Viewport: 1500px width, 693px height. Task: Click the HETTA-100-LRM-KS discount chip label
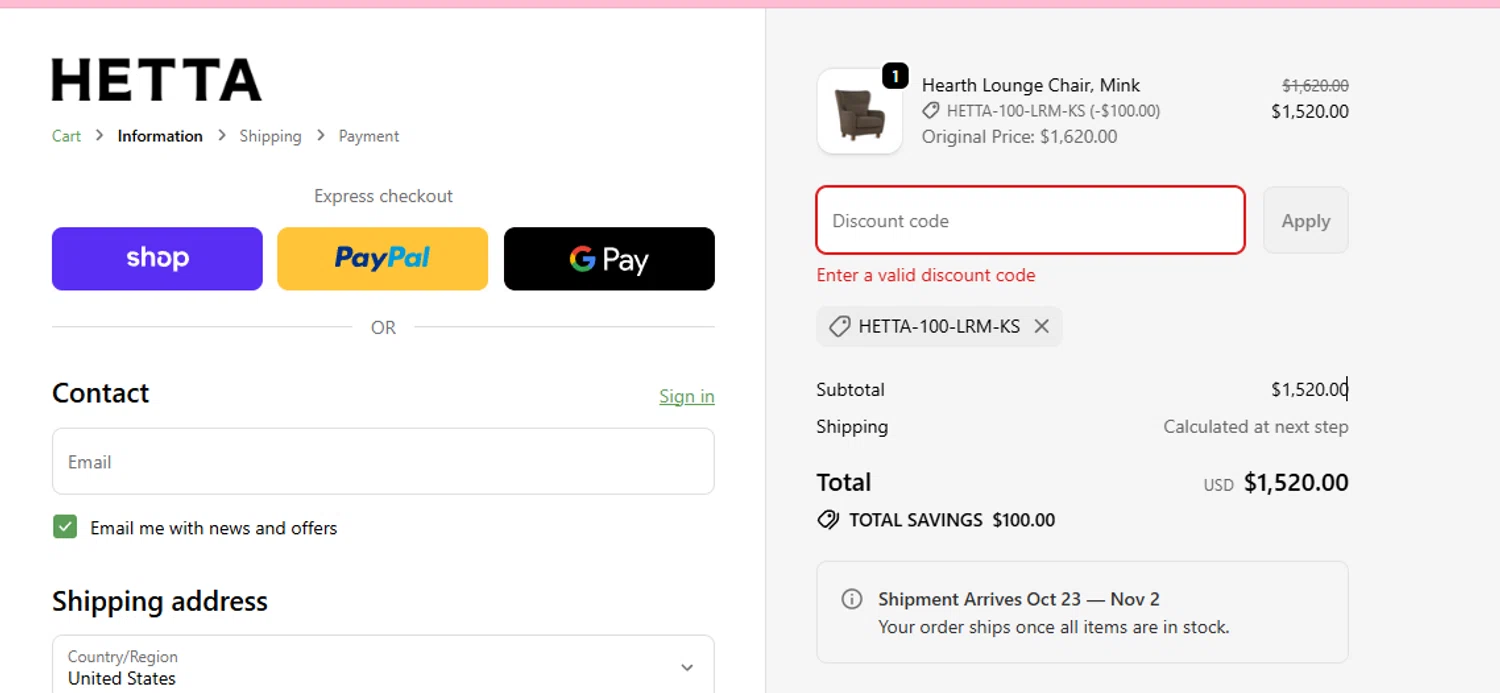pos(939,326)
